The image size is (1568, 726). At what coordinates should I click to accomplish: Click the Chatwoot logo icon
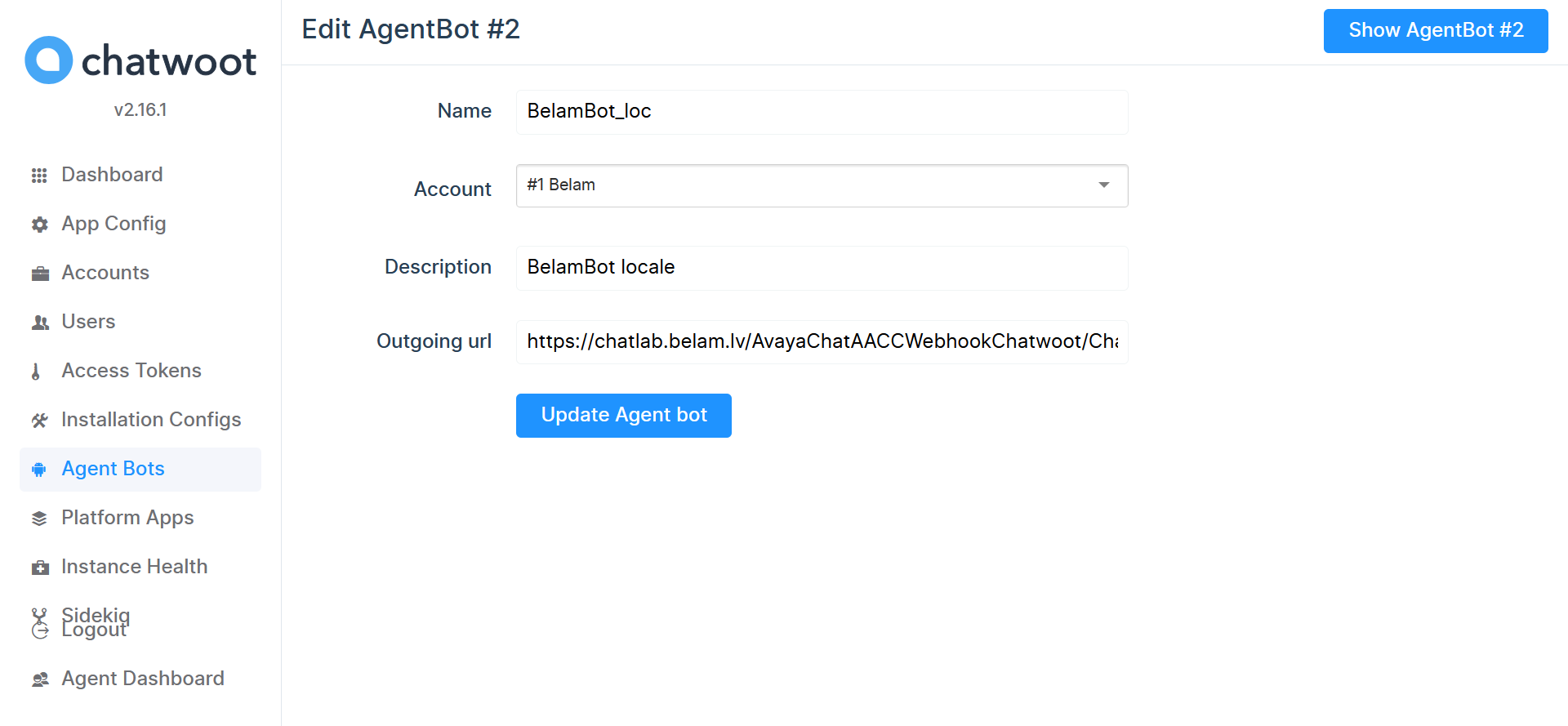pyautogui.click(x=49, y=60)
